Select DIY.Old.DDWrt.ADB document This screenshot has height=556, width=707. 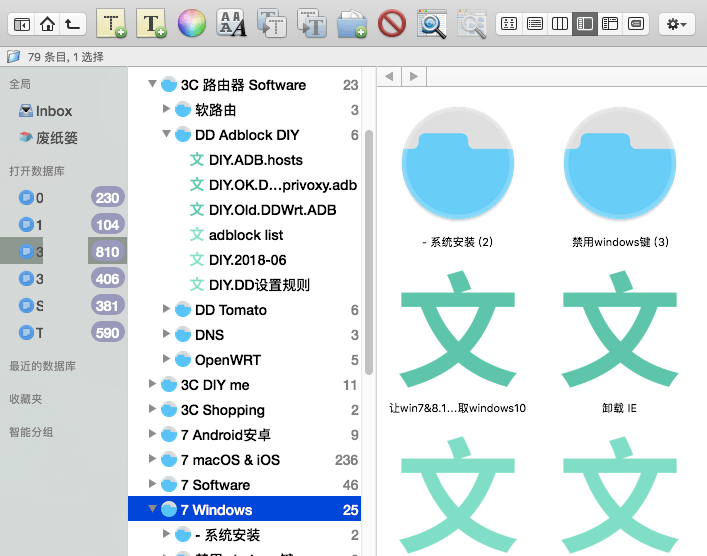click(x=263, y=210)
